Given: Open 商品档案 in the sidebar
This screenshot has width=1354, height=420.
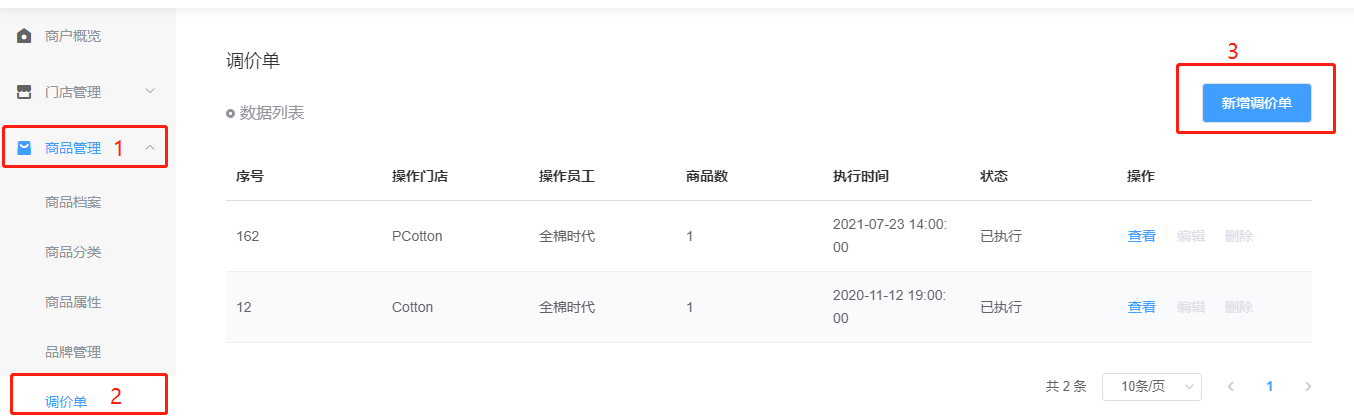Looking at the screenshot, I should (x=73, y=202).
